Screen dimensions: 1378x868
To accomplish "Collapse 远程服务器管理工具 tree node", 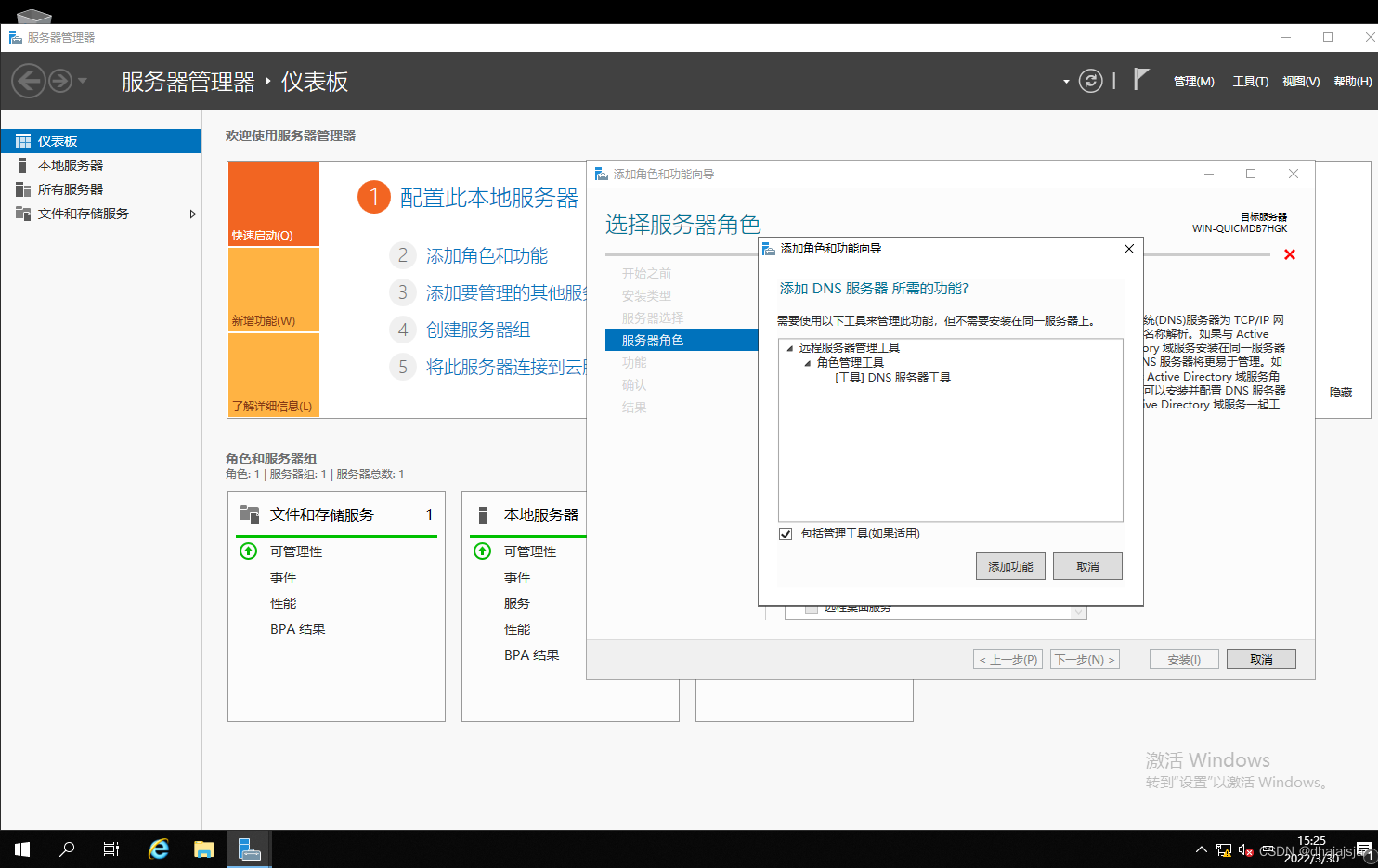I will (790, 348).
